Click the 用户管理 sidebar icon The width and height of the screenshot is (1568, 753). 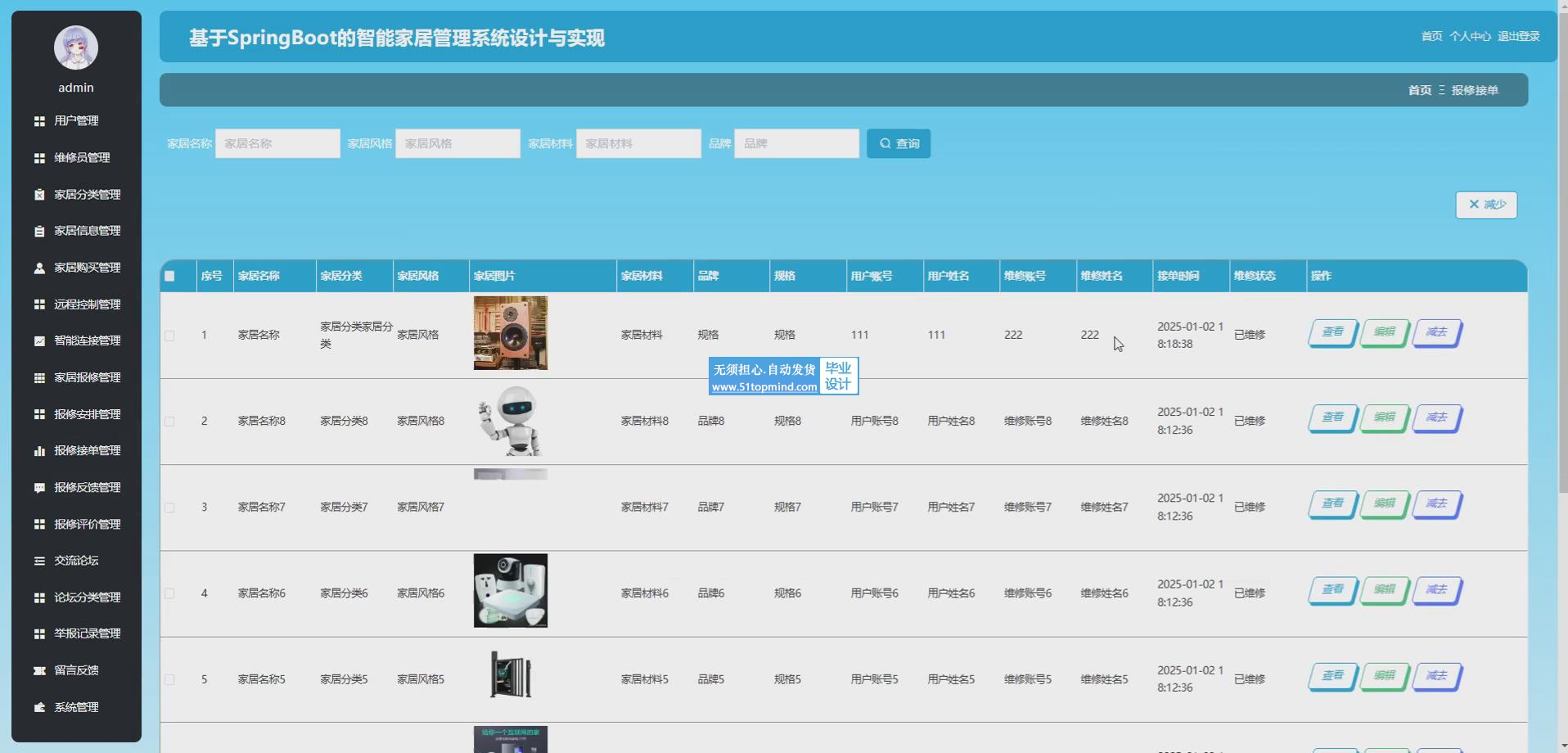(x=39, y=121)
